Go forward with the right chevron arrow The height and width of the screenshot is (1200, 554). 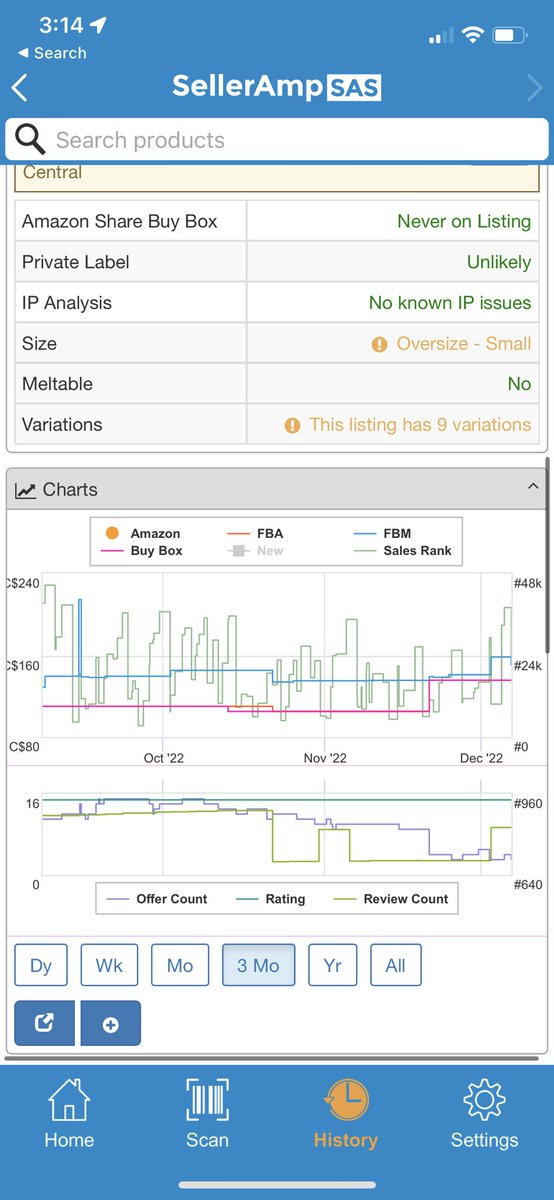coord(534,87)
